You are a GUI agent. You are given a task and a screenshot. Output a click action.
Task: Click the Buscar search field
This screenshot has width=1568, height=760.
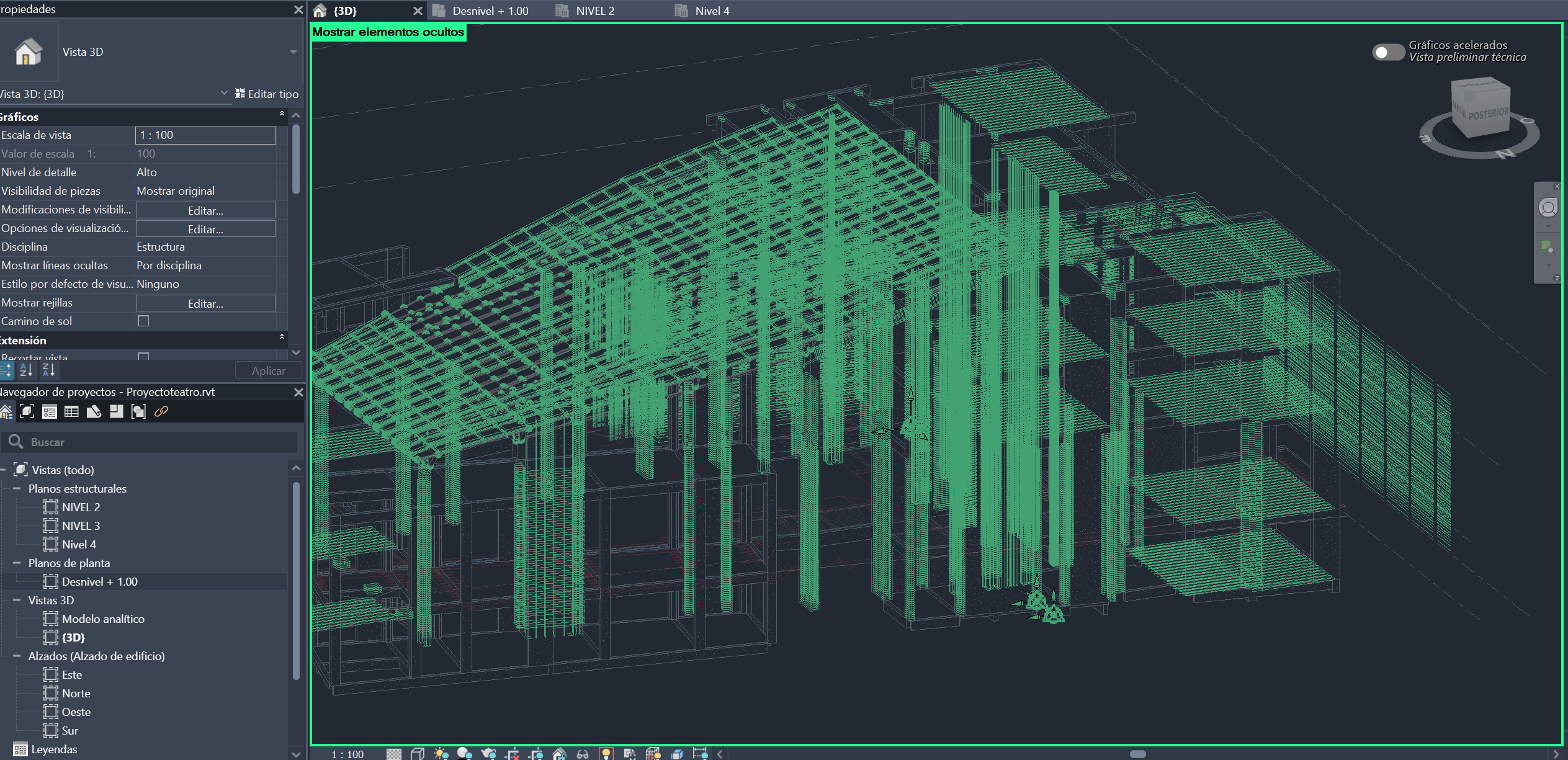click(x=150, y=442)
